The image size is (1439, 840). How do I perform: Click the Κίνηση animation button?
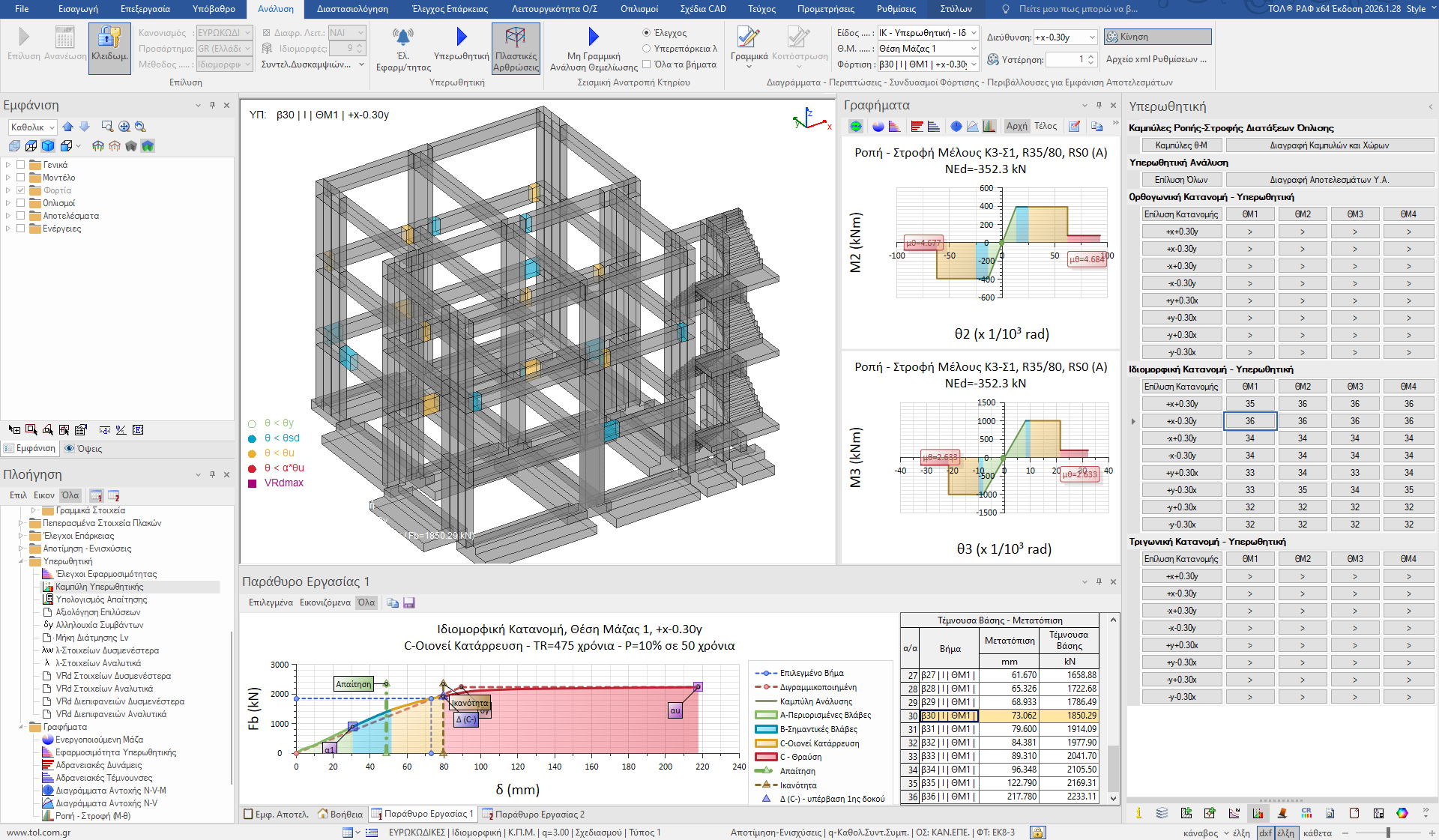point(1159,37)
